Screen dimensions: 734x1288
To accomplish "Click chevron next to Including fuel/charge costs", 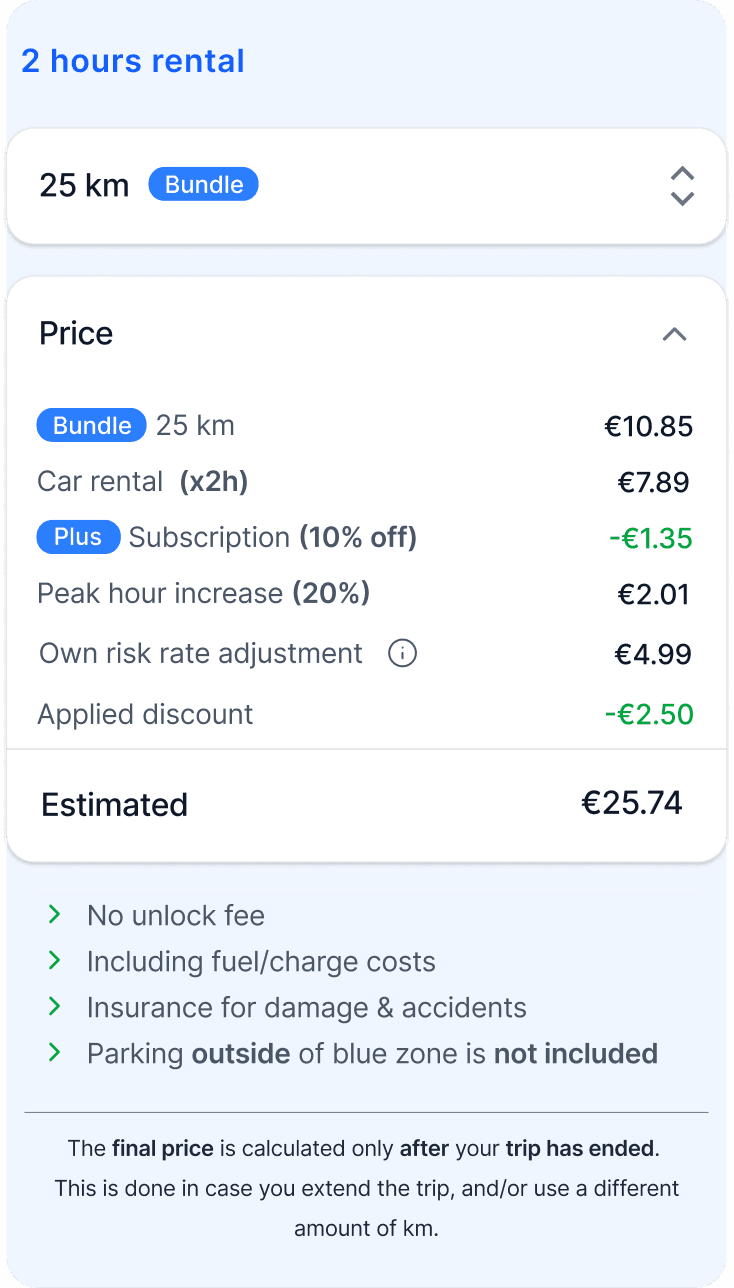I will pos(55,961).
